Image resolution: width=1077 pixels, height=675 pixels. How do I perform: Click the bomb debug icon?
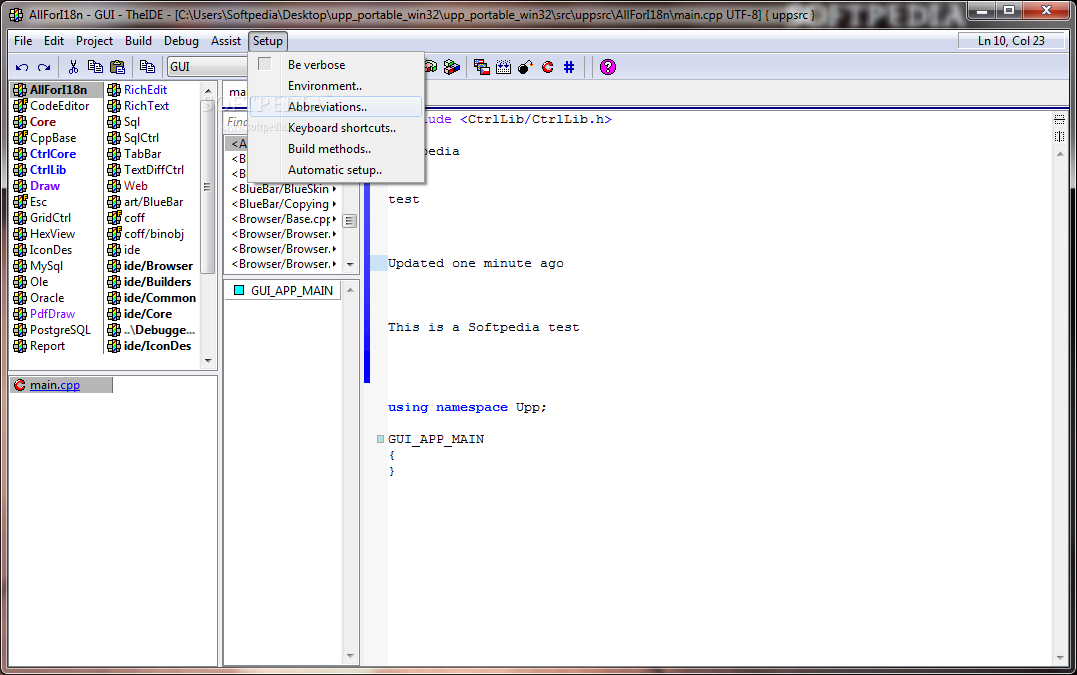pos(525,67)
